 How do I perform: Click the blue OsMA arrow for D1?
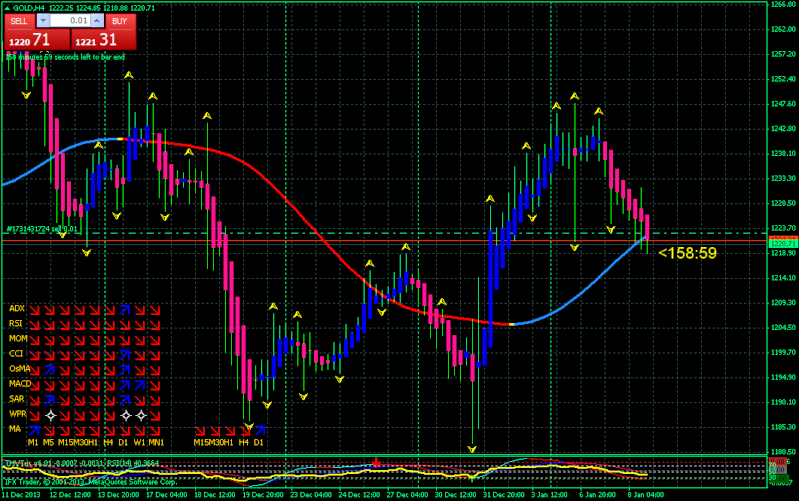coord(125,370)
